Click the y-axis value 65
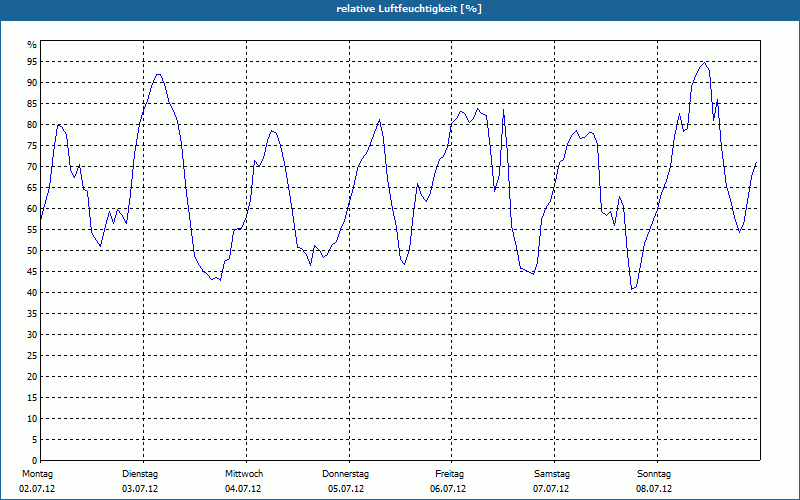The height and width of the screenshot is (500, 800). [x=32, y=188]
